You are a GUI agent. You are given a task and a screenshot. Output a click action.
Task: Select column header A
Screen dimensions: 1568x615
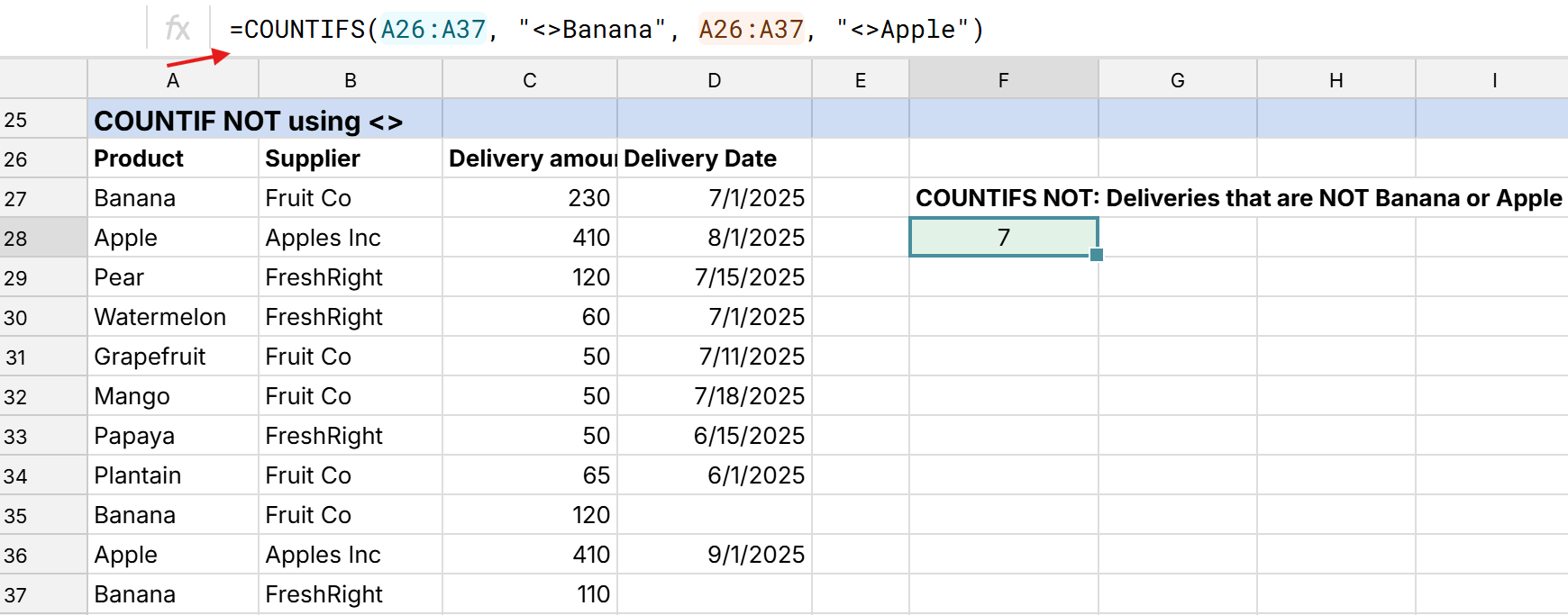tap(172, 78)
